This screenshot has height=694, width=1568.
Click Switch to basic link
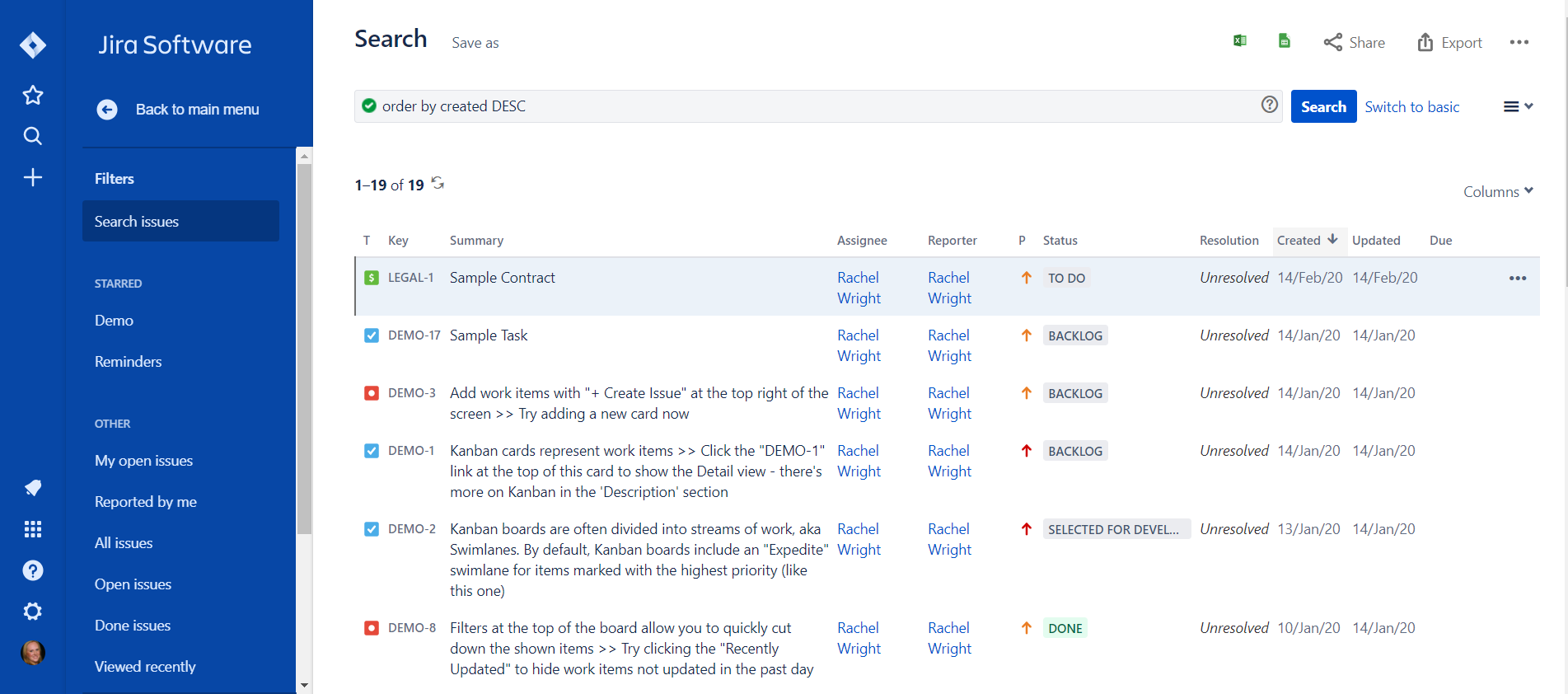(x=1411, y=107)
